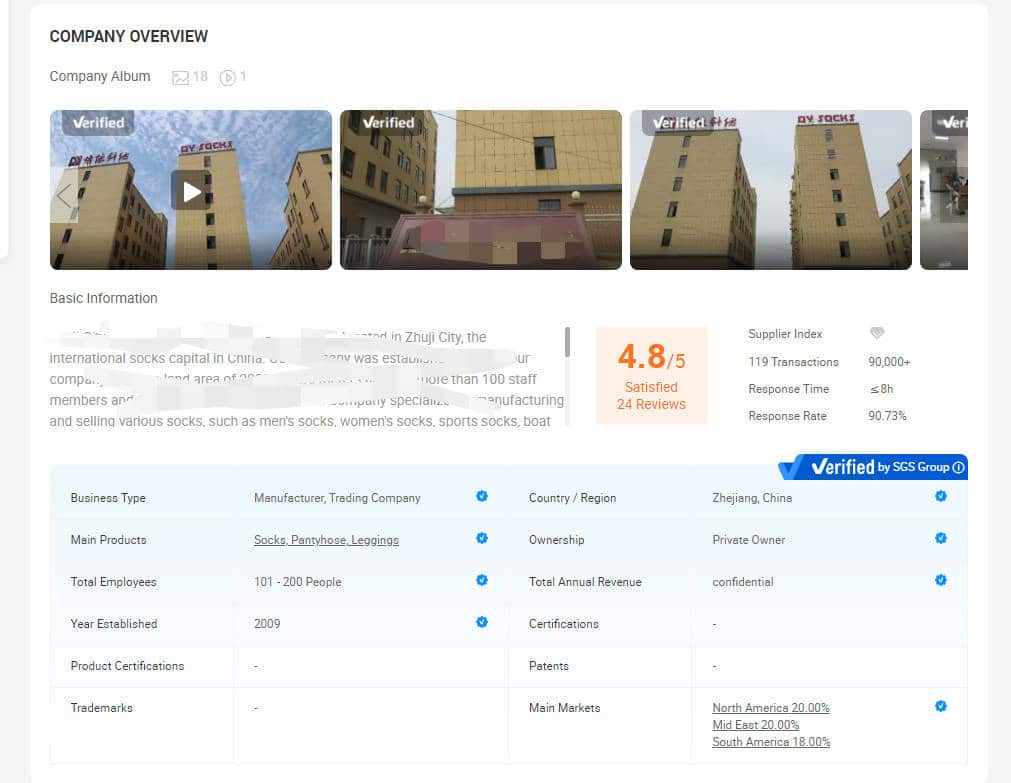
Task: Click verified checkmark next to Business Type
Action: pyautogui.click(x=482, y=496)
